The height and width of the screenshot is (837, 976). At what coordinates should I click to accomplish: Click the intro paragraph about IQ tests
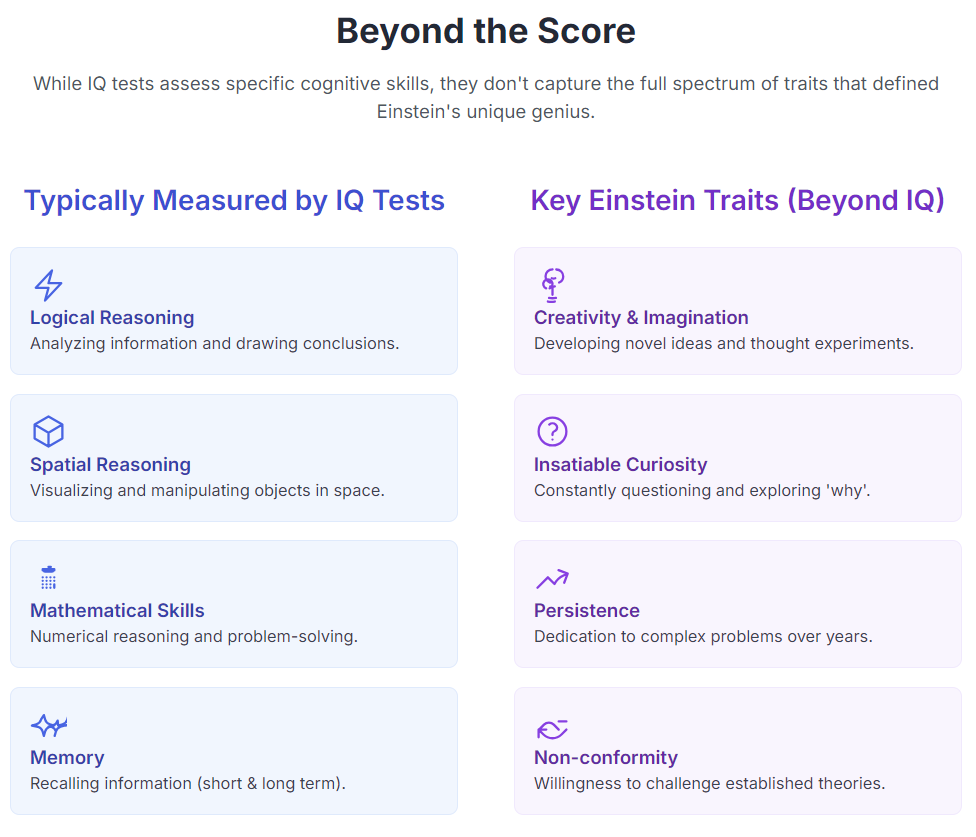(486, 97)
